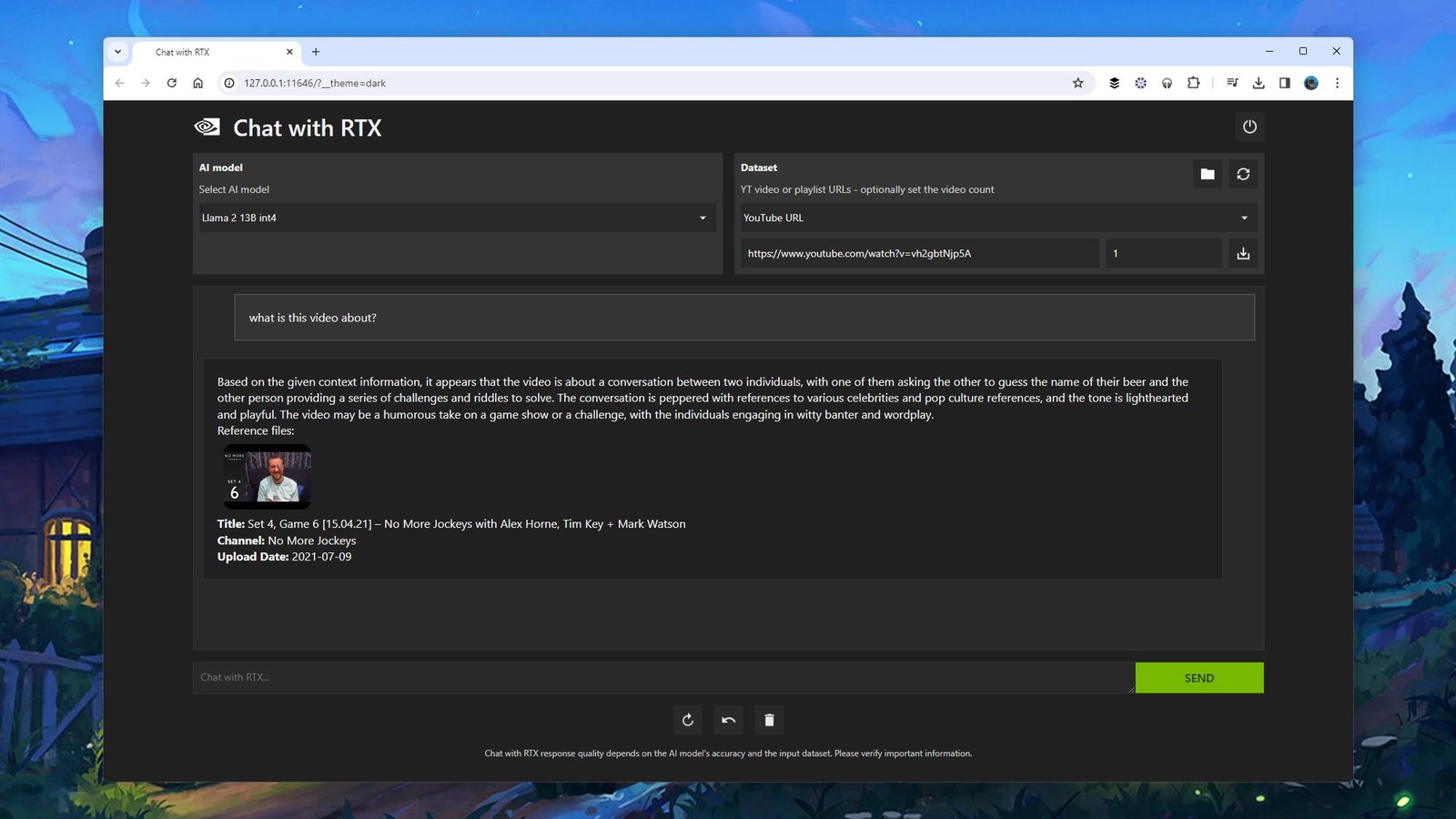Open the browser home page icon
The height and width of the screenshot is (819, 1456).
click(197, 83)
